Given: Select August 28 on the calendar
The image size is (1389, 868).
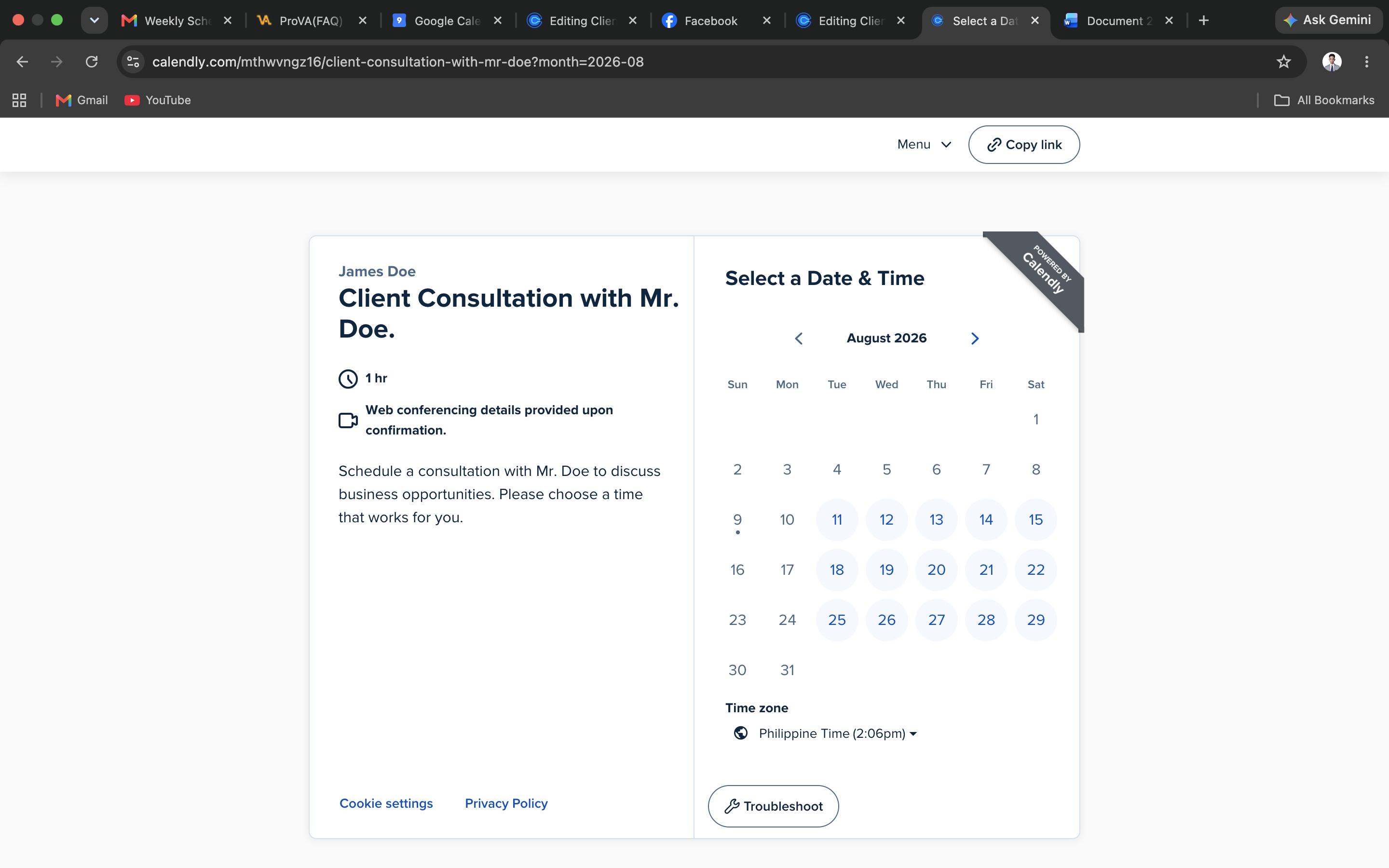Looking at the screenshot, I should point(986,620).
